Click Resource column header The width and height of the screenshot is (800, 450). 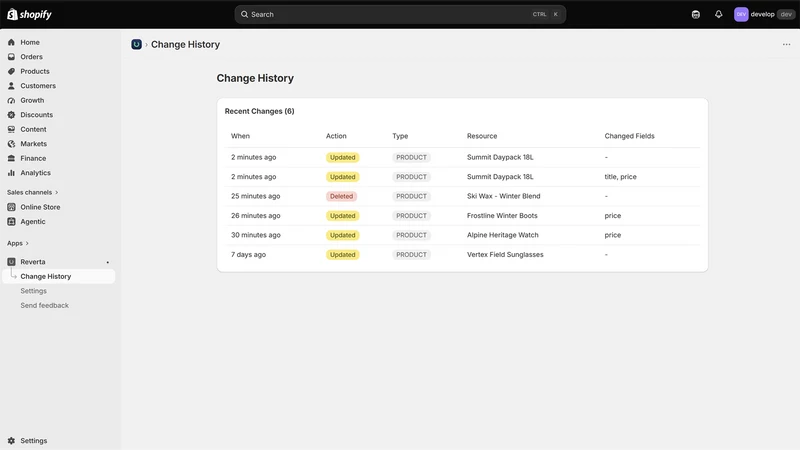pyautogui.click(x=482, y=136)
